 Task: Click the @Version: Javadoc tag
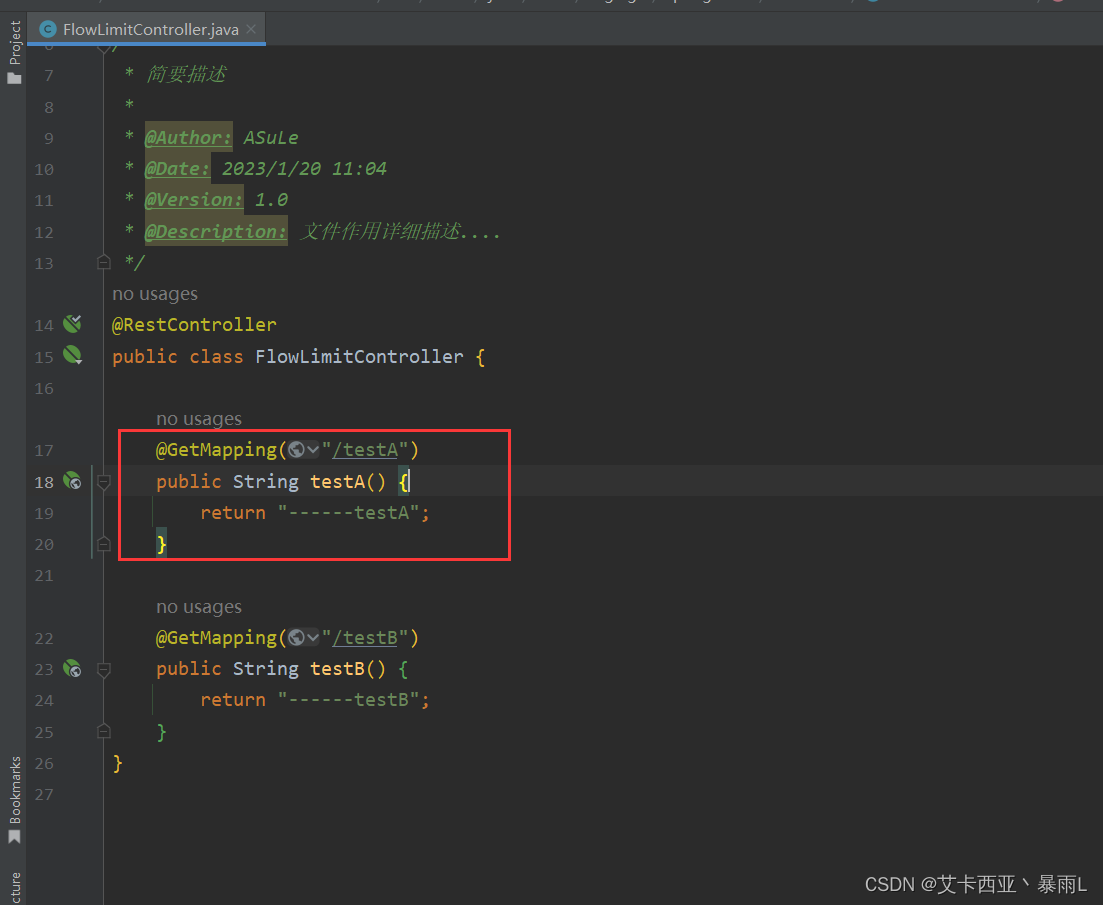click(x=193, y=200)
